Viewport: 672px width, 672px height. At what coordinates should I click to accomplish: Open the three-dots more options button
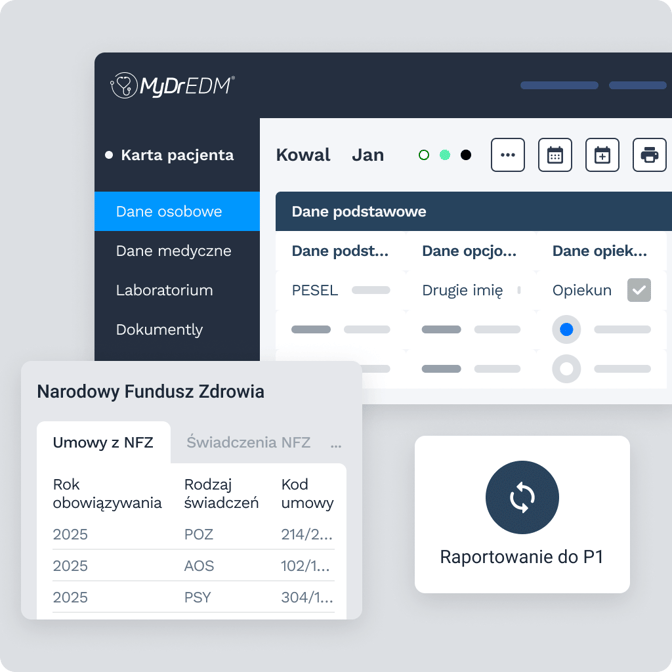[507, 155]
